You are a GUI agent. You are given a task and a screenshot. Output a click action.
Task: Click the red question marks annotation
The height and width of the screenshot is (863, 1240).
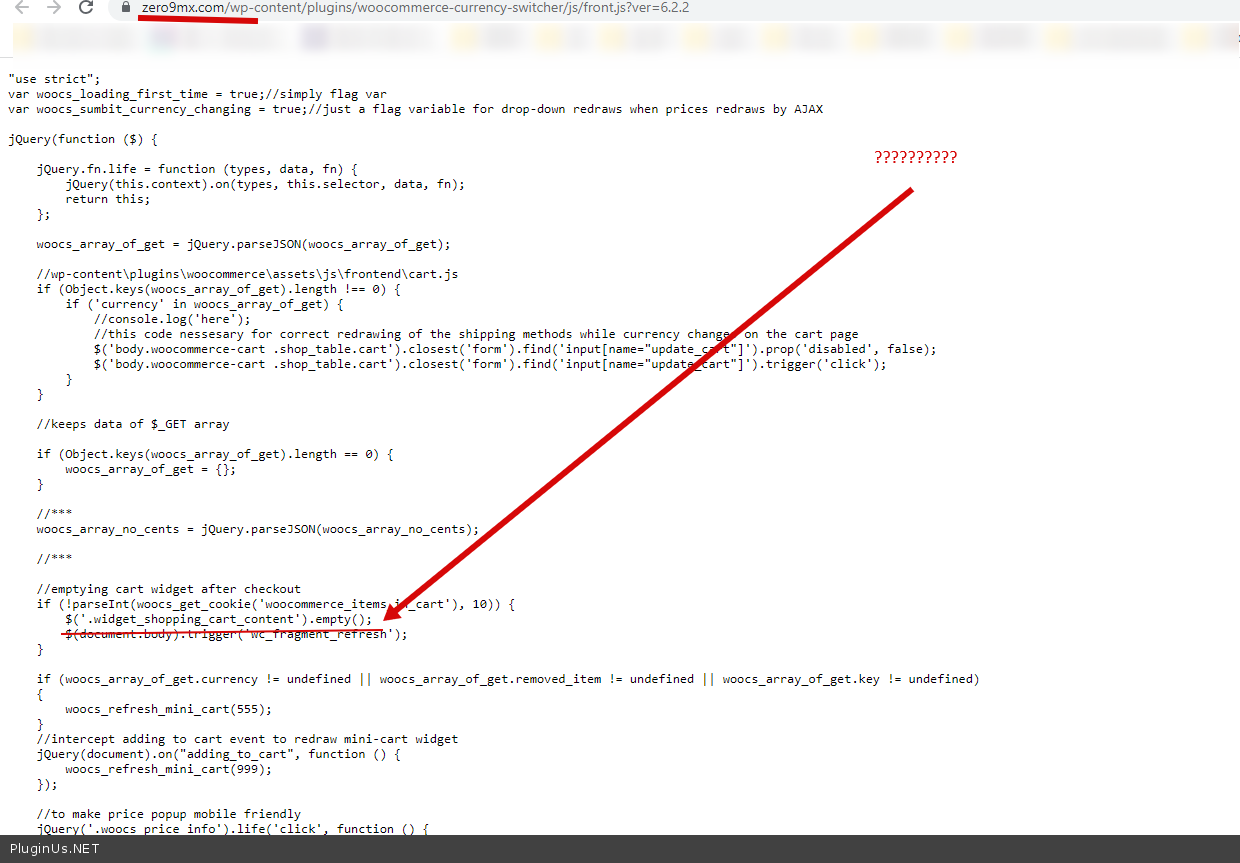coord(915,157)
